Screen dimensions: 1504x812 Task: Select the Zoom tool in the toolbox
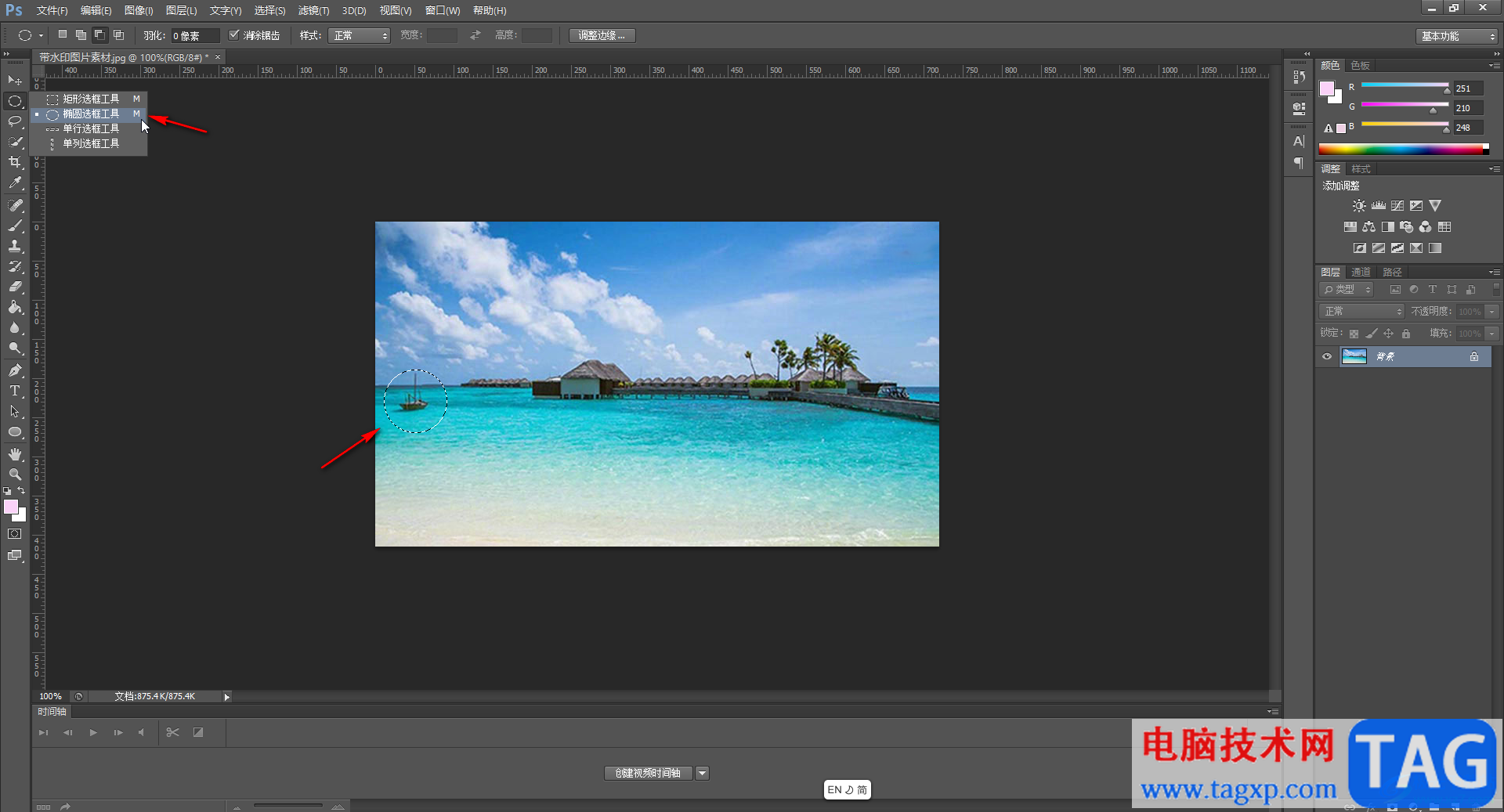coord(15,475)
